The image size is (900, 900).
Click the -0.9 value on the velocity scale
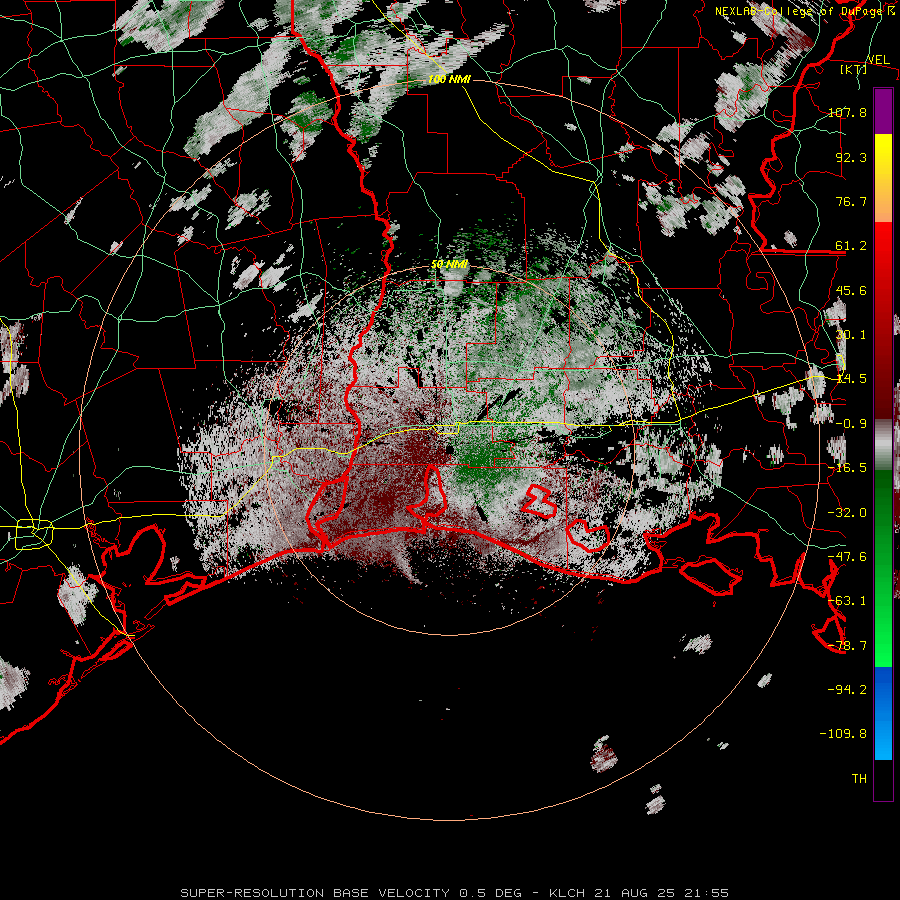click(851, 424)
